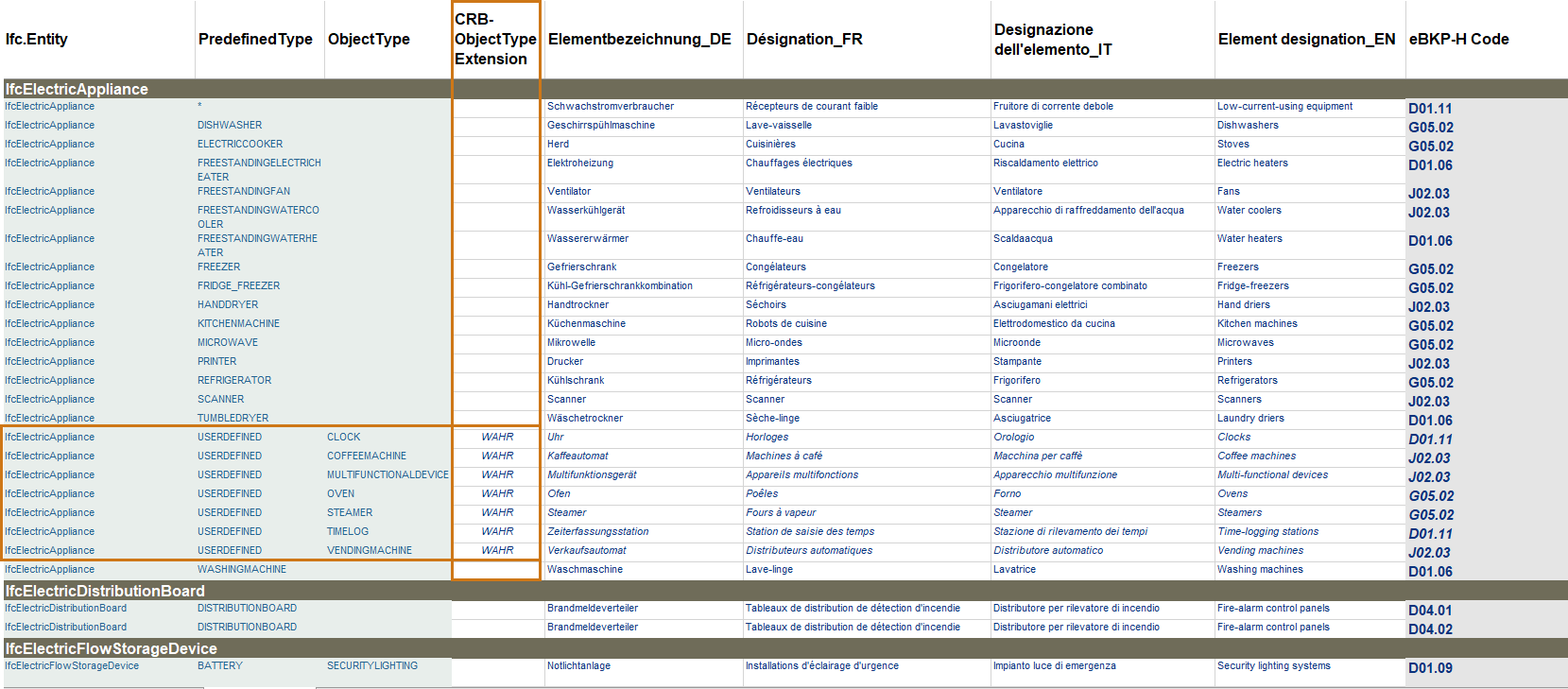Click the 'eBKP-H Code' column header
This screenshot has width=1568, height=689.
tap(1459, 39)
